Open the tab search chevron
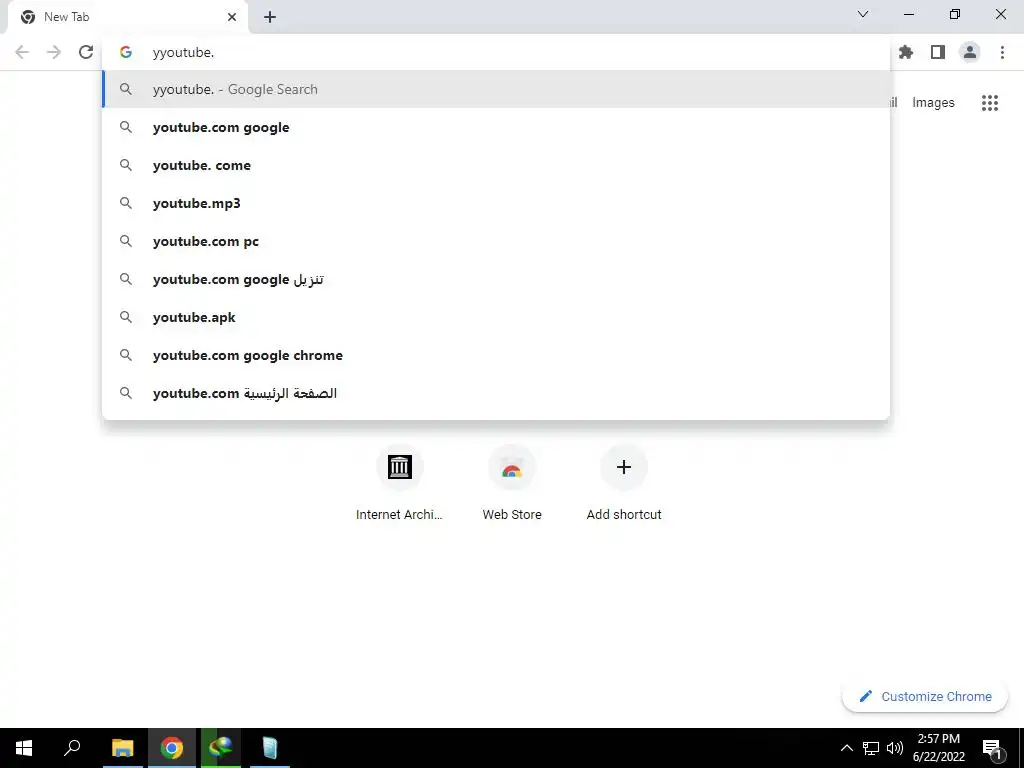The height and width of the screenshot is (768, 1024). pos(863,14)
